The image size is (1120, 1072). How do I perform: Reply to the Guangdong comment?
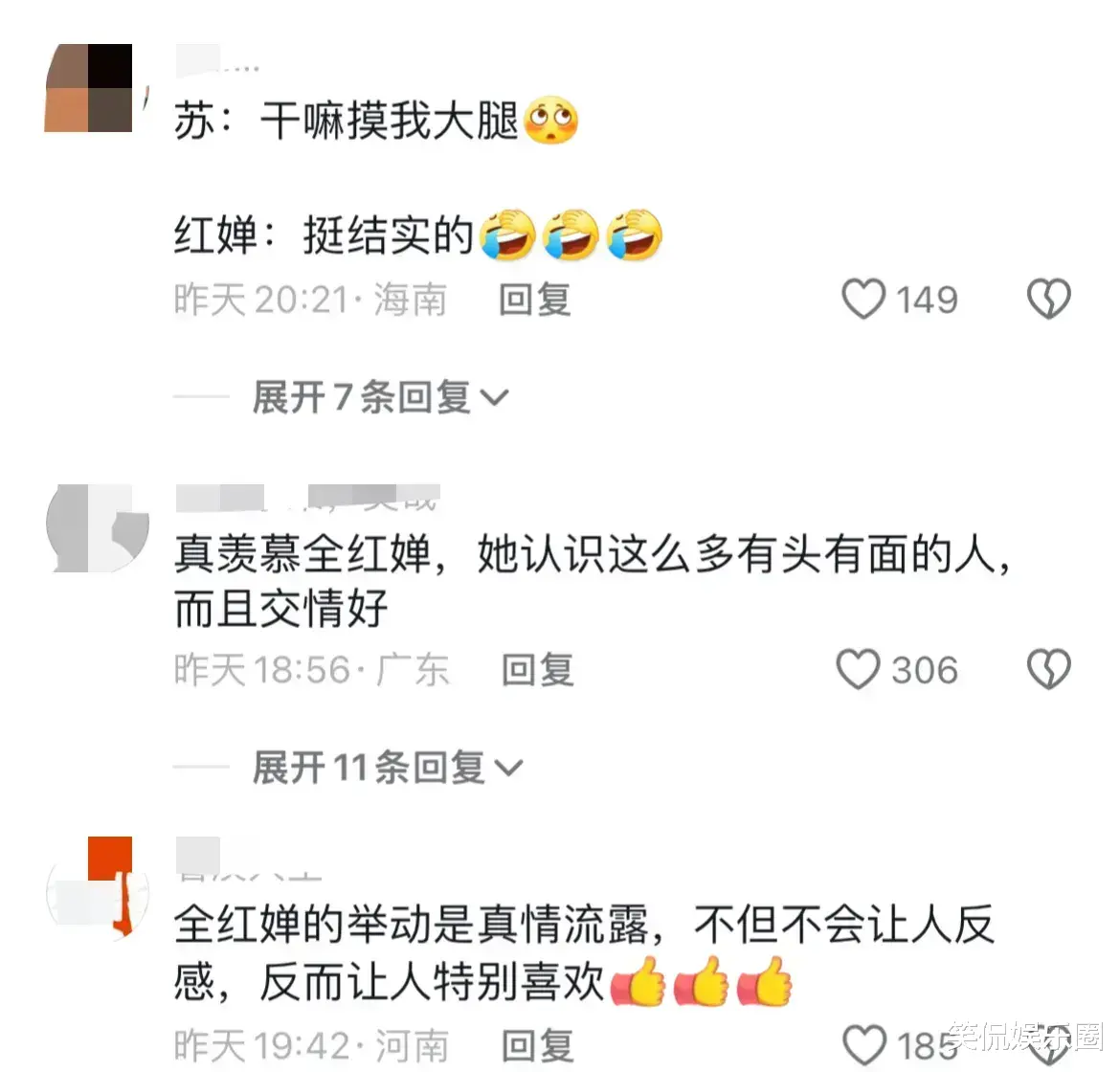coord(537,670)
